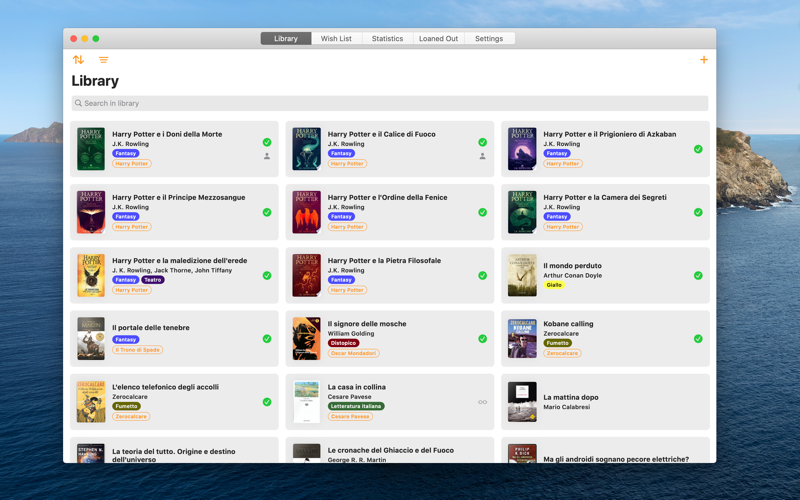This screenshot has width=800, height=500.
Task: Click read checkmark icon for Il portale delle tenebre
Action: pyautogui.click(x=267, y=339)
